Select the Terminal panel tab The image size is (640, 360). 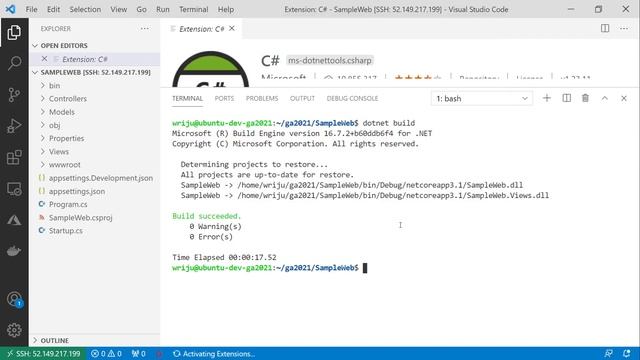(187, 98)
